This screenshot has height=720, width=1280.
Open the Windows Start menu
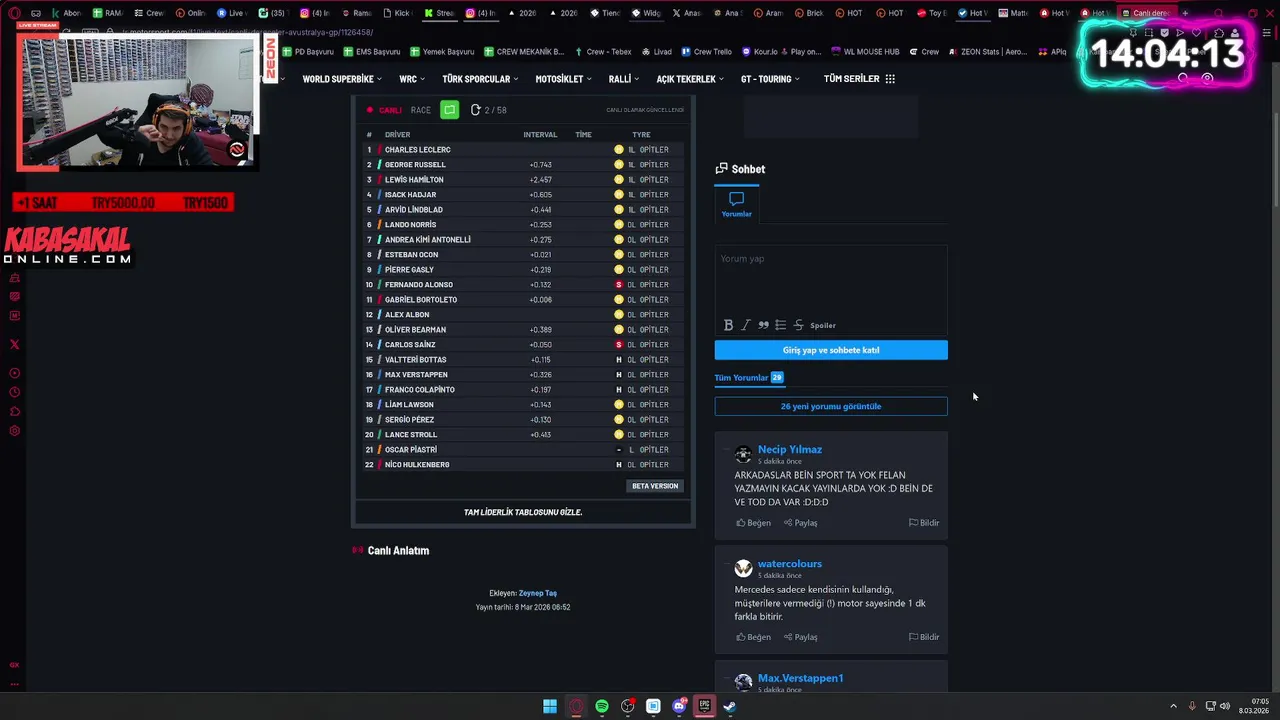pyautogui.click(x=550, y=706)
